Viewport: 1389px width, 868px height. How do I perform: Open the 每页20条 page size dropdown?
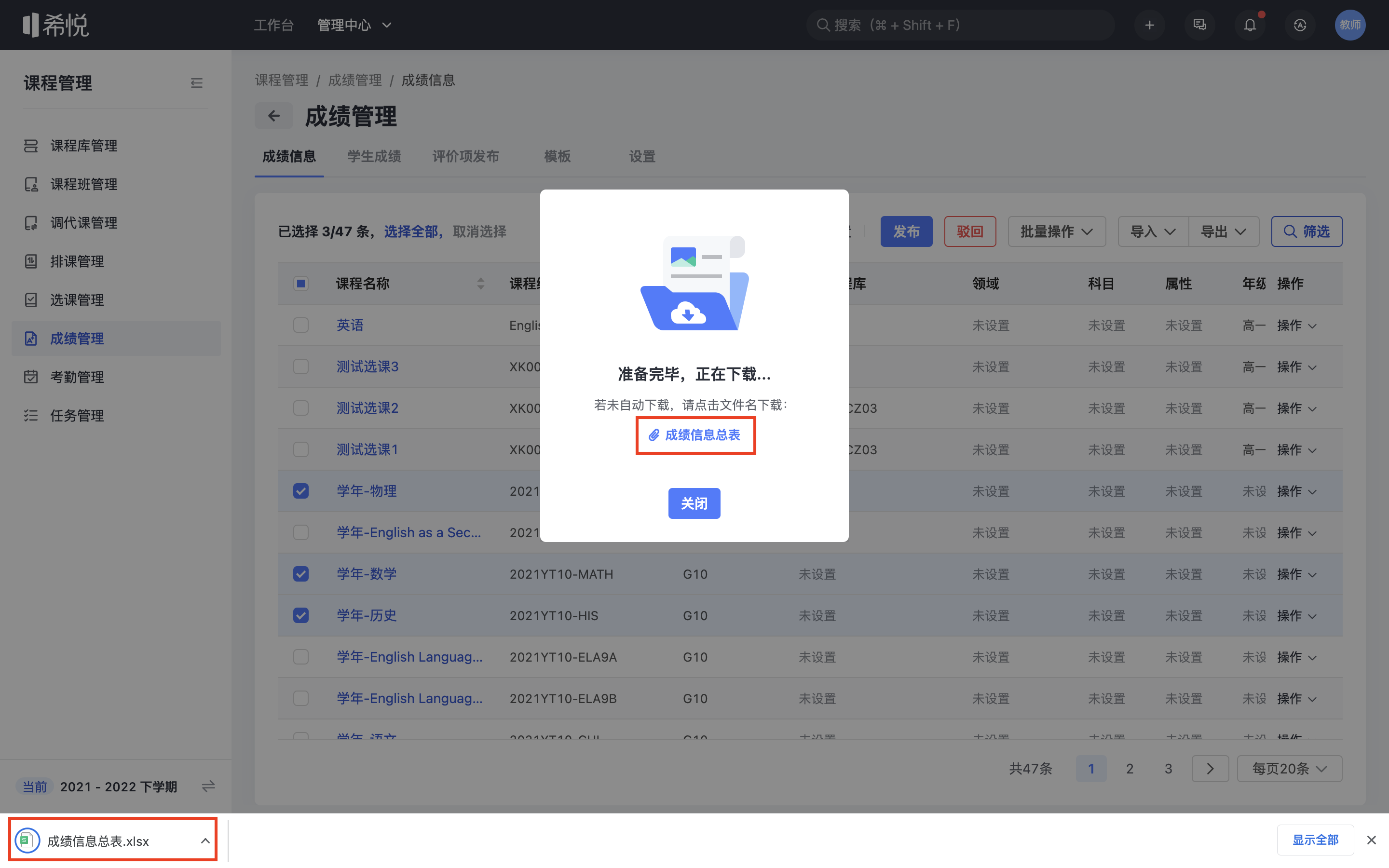[x=1289, y=769]
